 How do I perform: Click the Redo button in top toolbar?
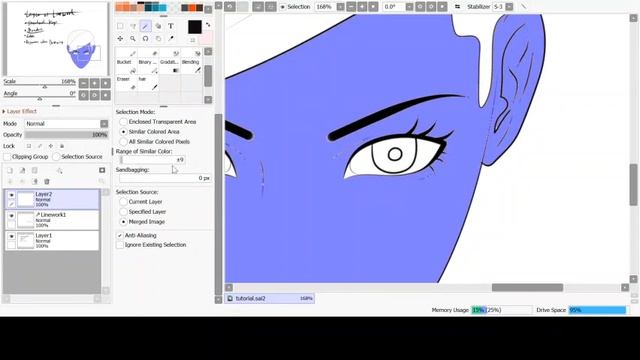coord(242,7)
